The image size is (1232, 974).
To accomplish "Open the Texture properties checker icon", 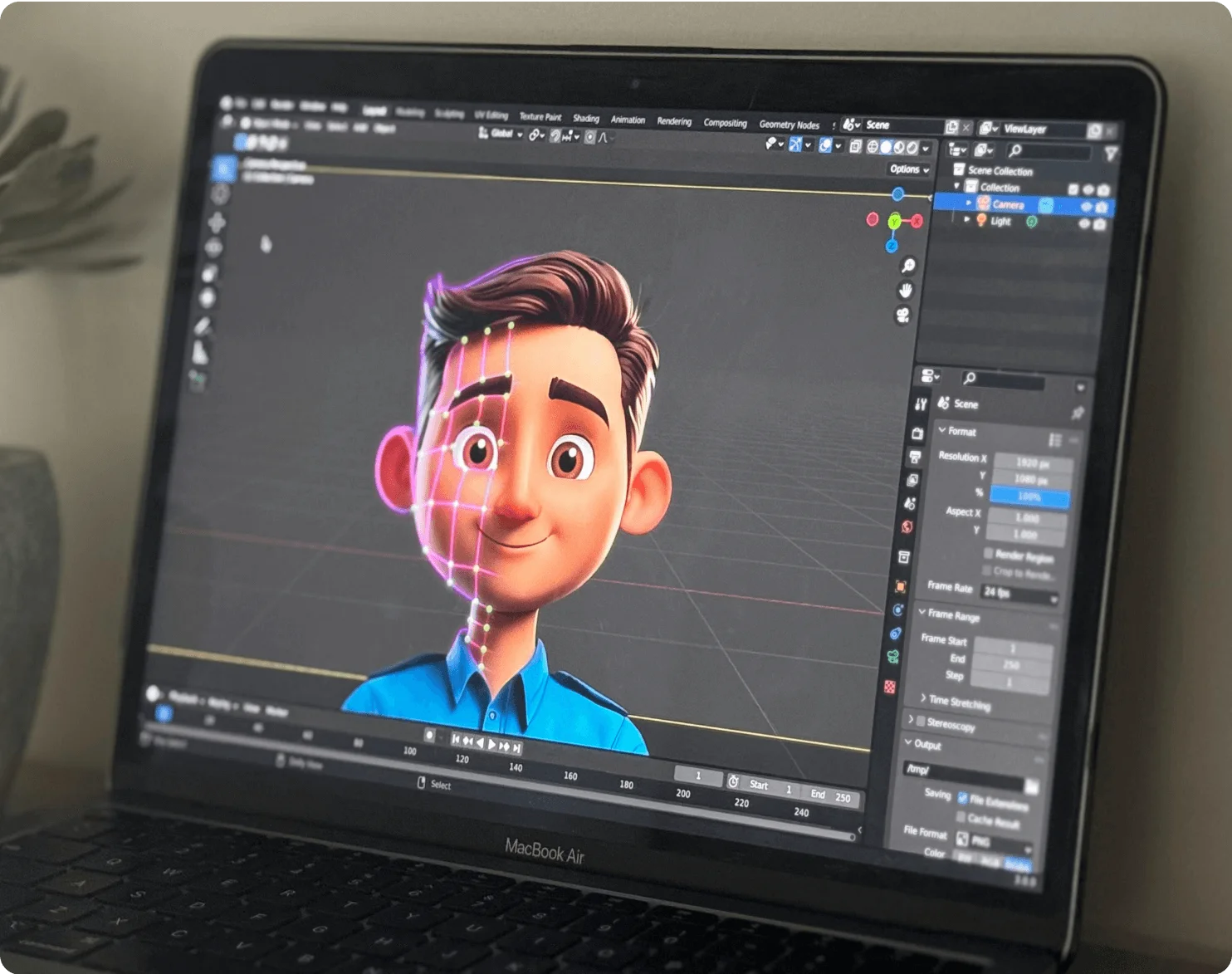I will click(x=890, y=687).
